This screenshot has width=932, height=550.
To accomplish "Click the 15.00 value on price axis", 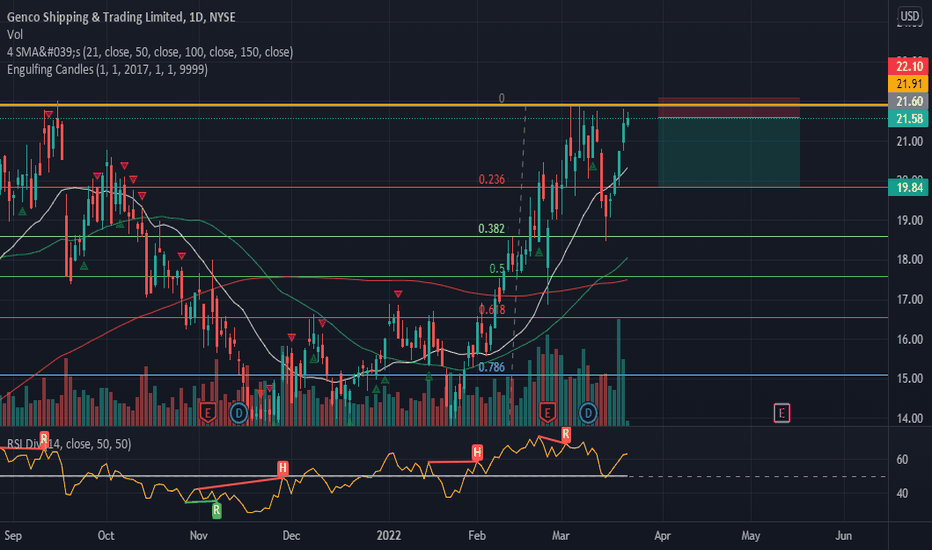I will [909, 379].
